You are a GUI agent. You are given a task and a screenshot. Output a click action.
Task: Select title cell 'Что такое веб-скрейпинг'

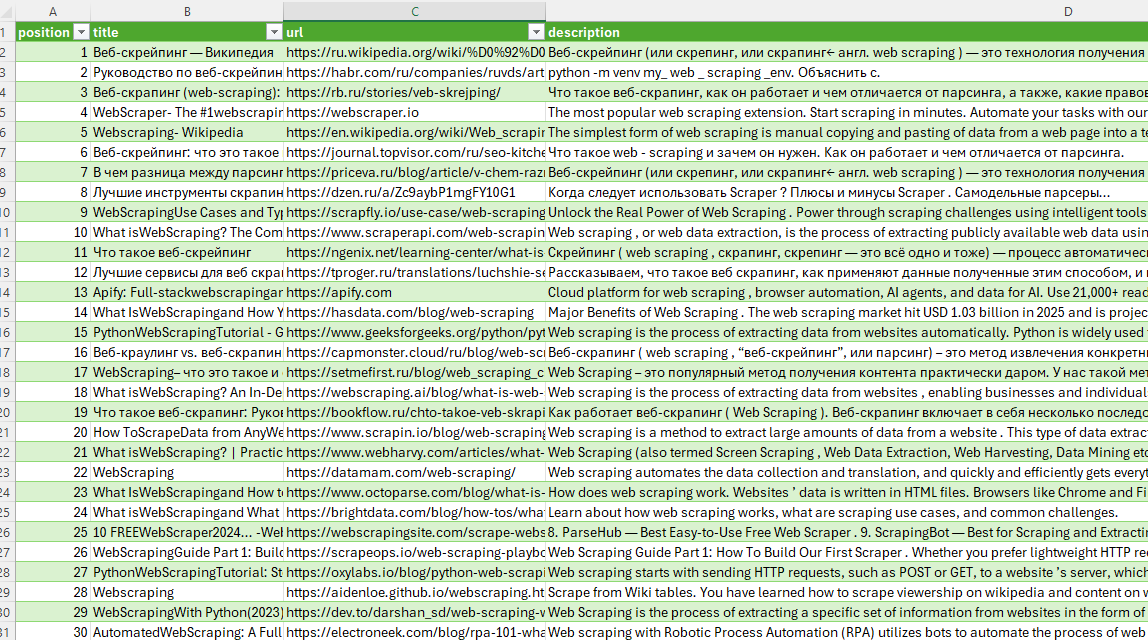187,253
